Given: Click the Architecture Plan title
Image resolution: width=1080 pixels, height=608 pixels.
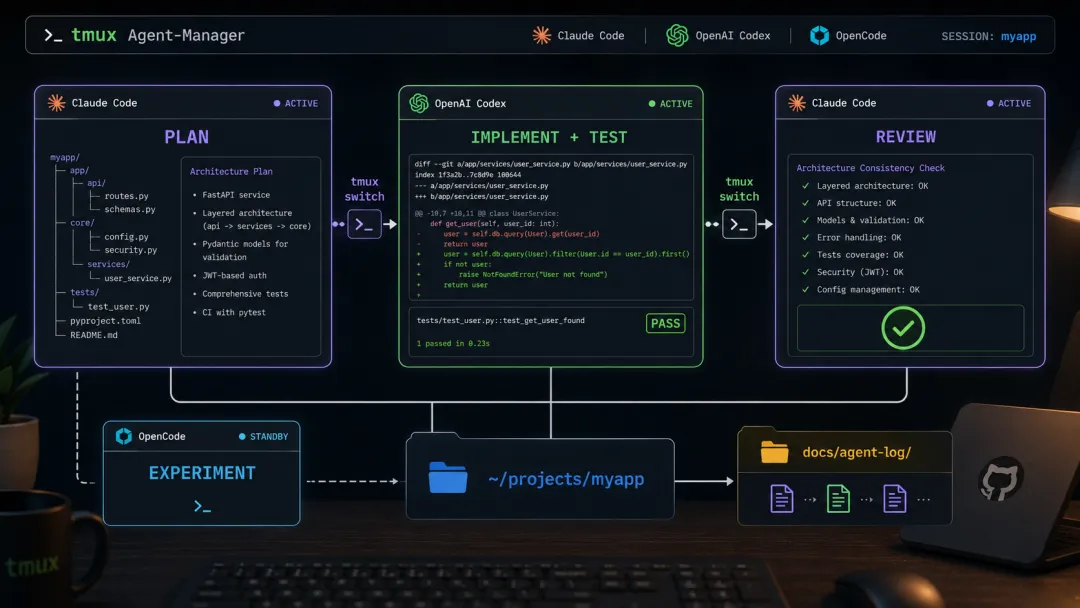Looking at the screenshot, I should coord(231,171).
